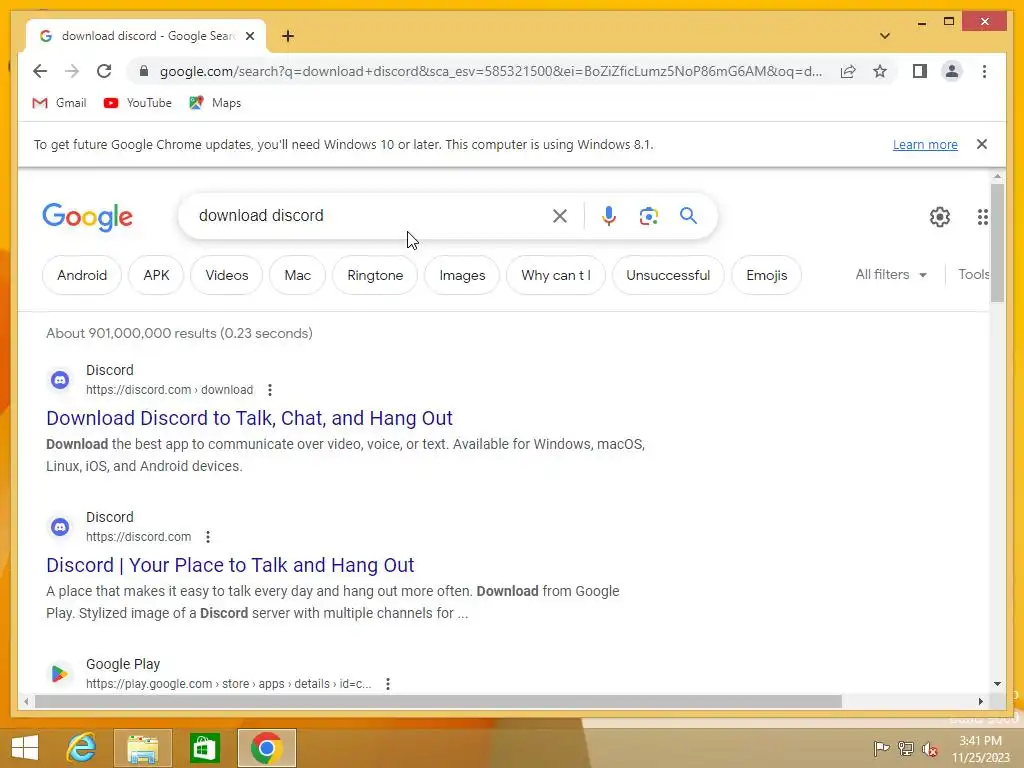Click the play.google.com result URL
The image size is (1024, 768).
click(228, 684)
